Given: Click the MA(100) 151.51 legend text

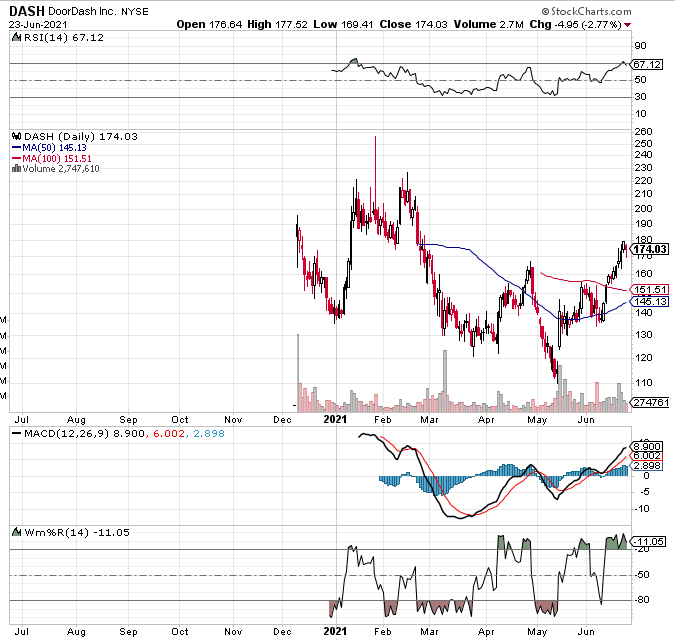Looking at the screenshot, I should pyautogui.click(x=57, y=158).
